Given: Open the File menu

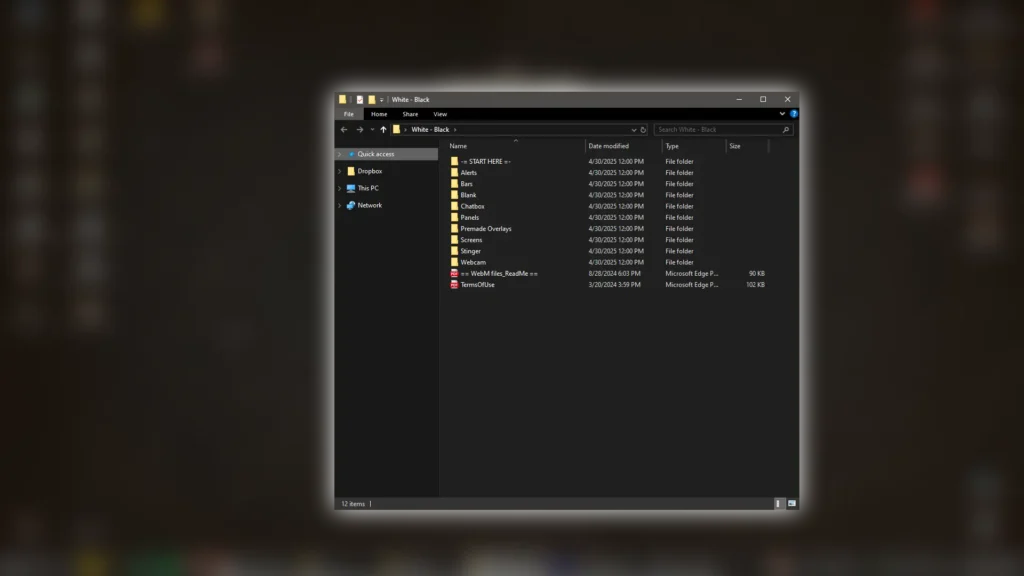Looking at the screenshot, I should tap(349, 114).
